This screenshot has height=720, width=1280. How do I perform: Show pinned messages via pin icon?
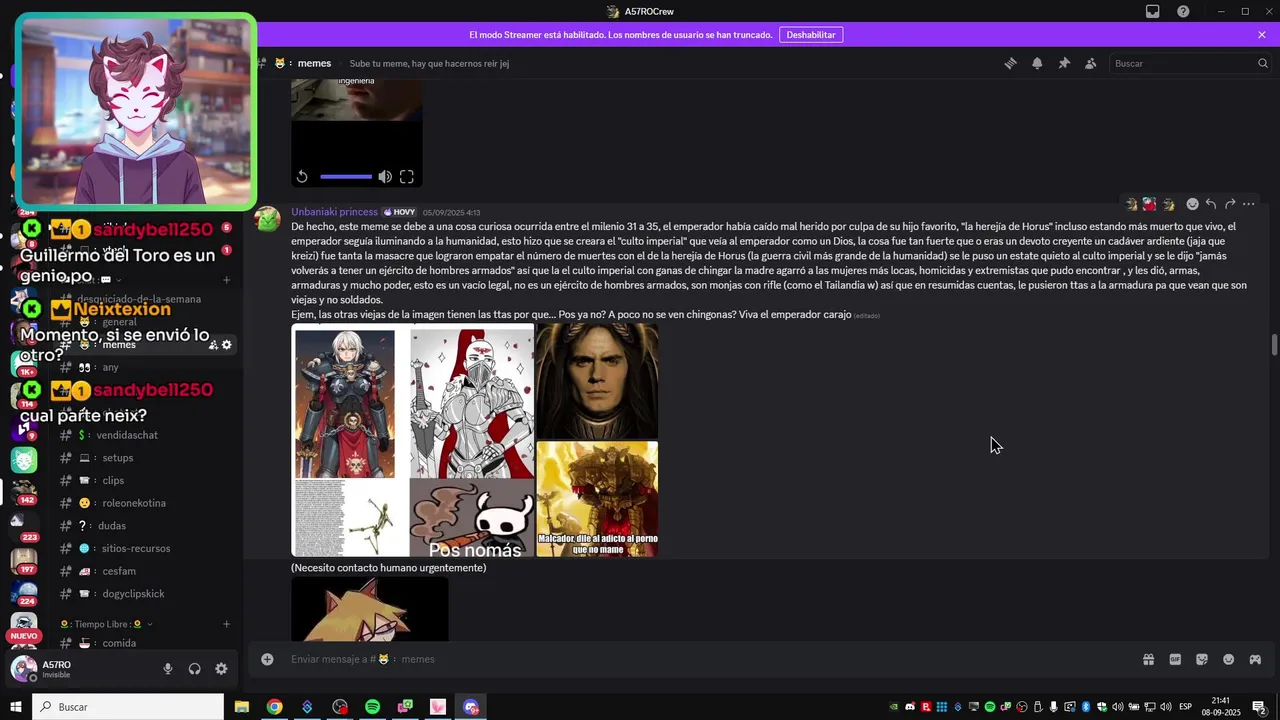tap(1064, 63)
